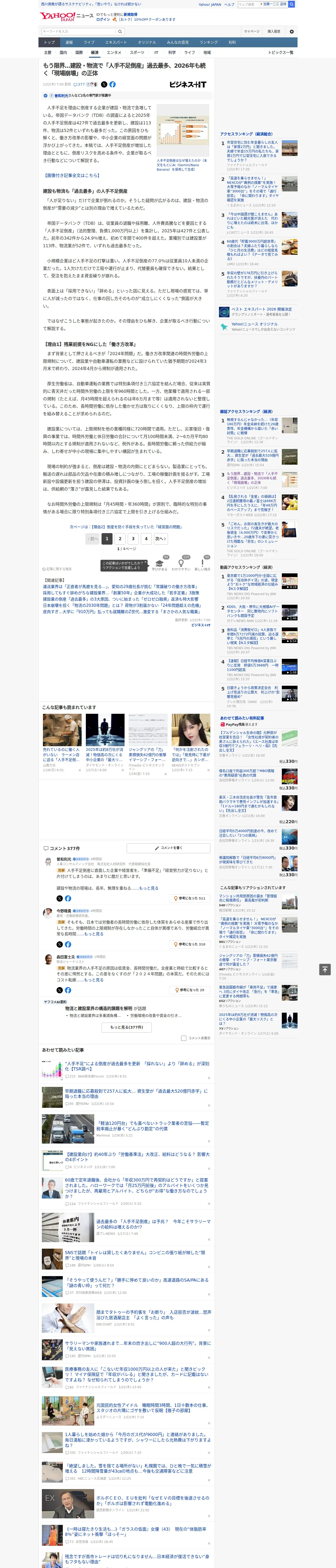Dismiss the 【TSR調べ】 recommended article
This screenshot has height=1568, width=336.
click(x=209, y=1077)
